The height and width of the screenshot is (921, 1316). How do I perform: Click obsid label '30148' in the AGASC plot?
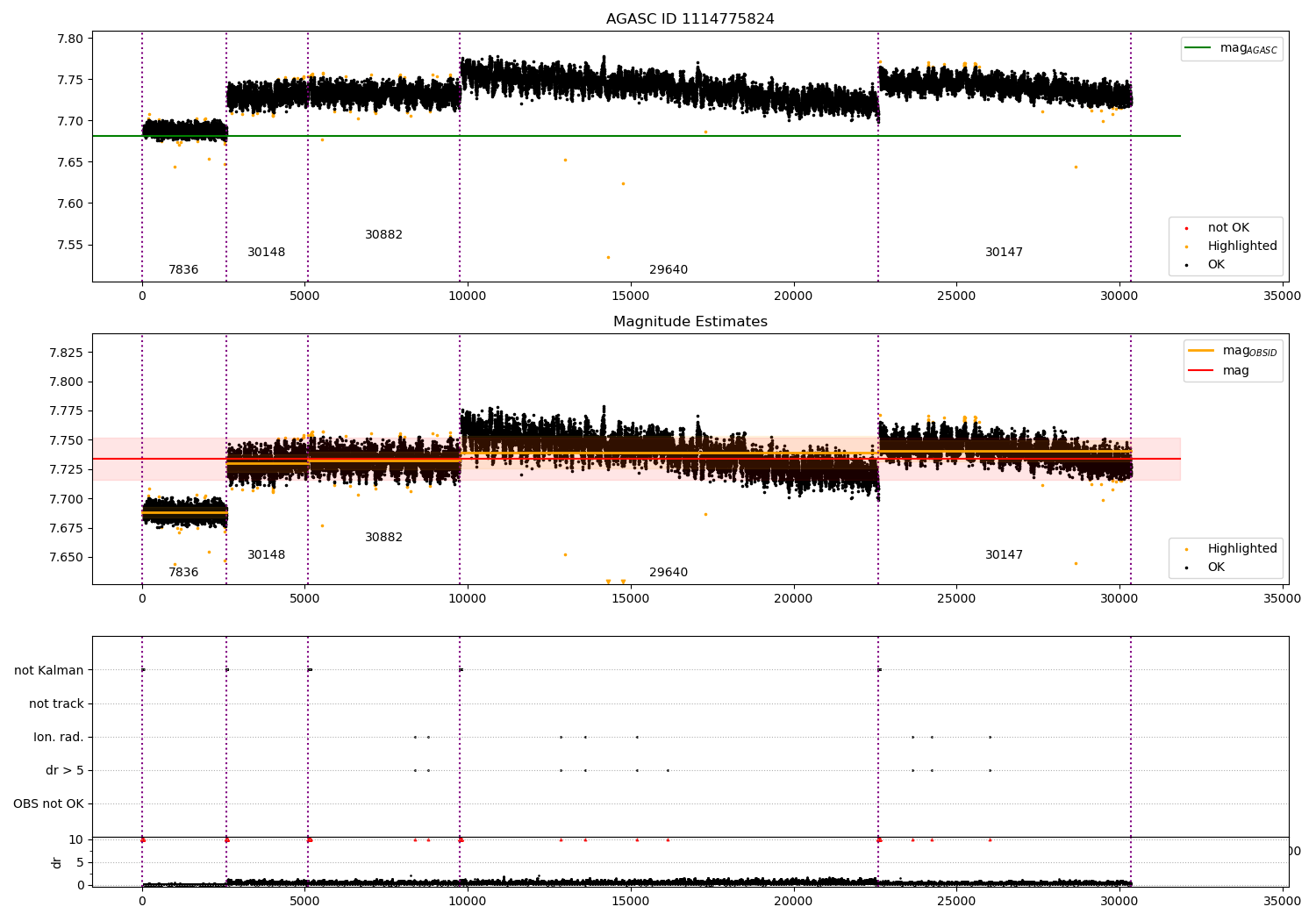click(x=266, y=253)
